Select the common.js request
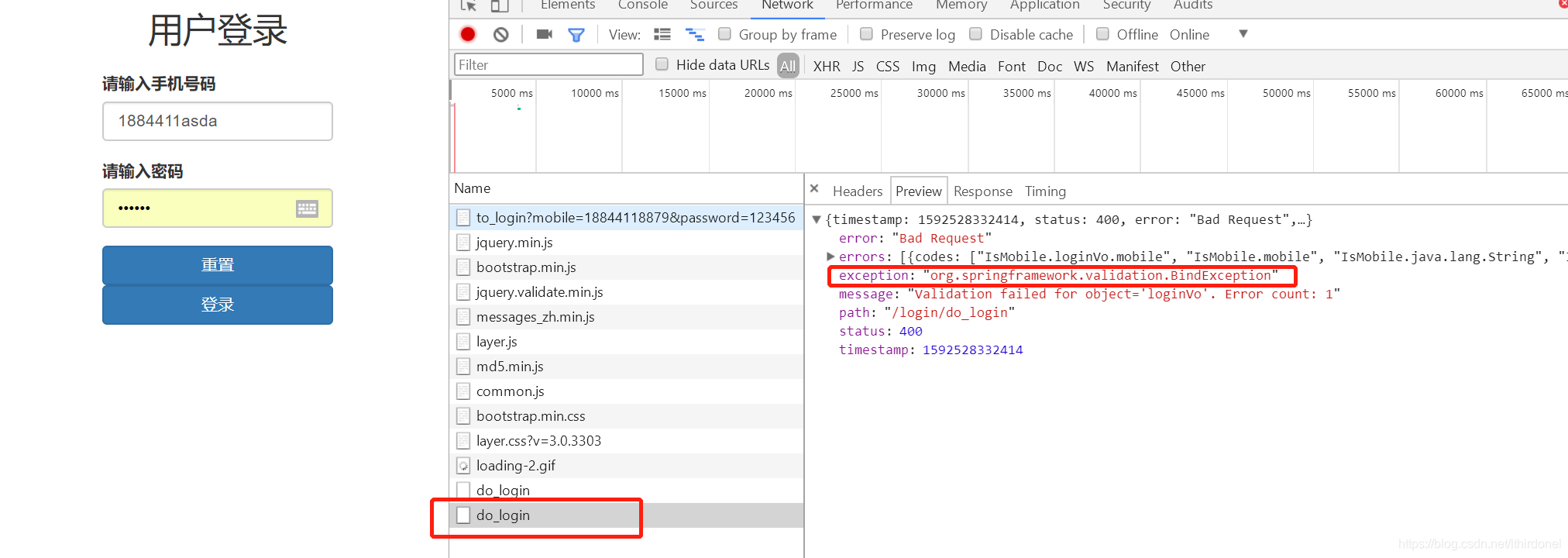Image resolution: width=1568 pixels, height=558 pixels. pyautogui.click(x=626, y=391)
